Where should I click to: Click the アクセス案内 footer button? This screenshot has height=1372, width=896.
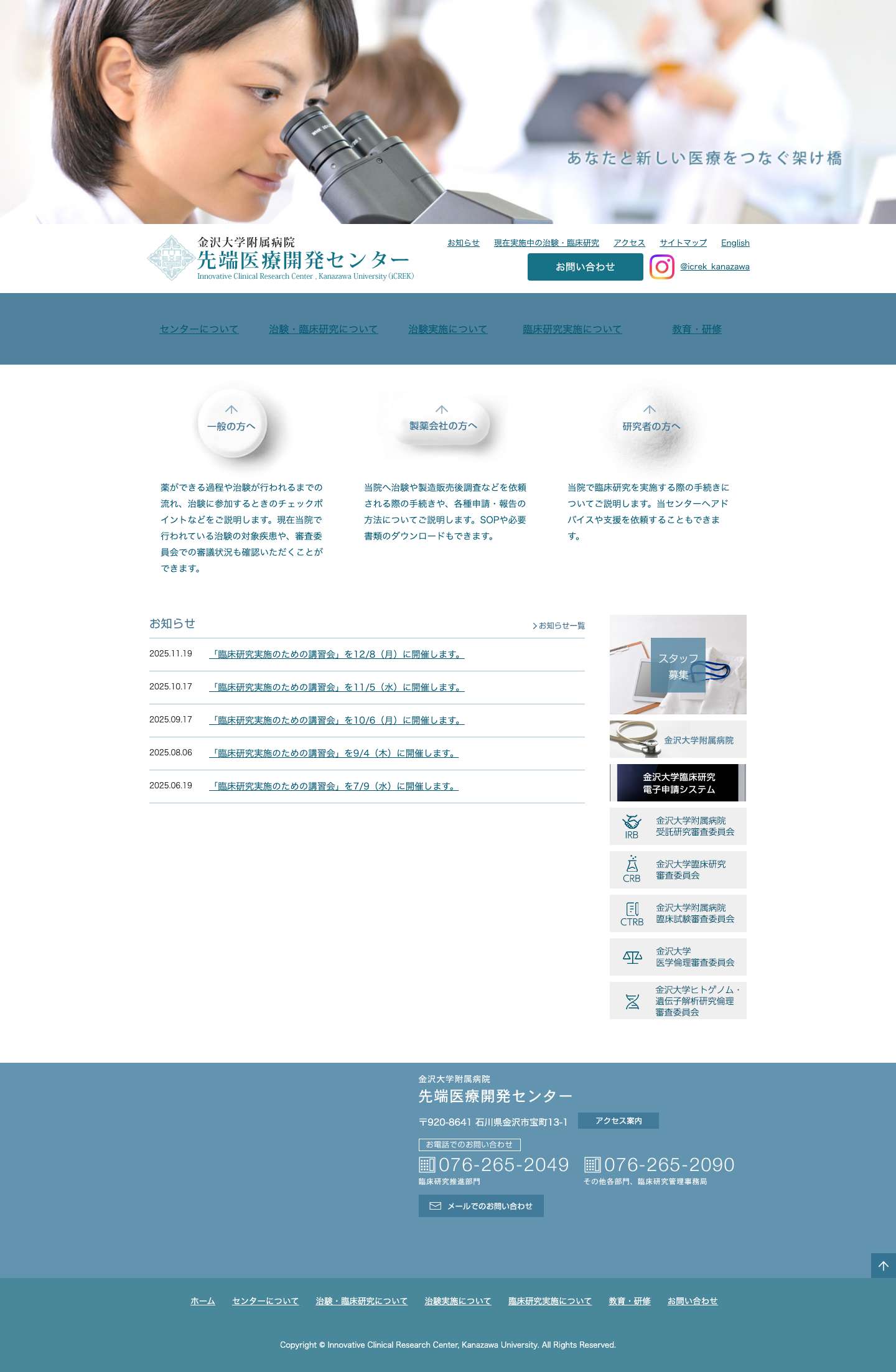[x=618, y=1121]
